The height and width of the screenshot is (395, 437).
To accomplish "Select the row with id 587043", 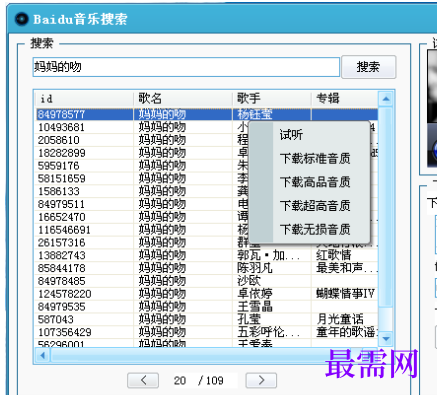I will click(x=207, y=319).
